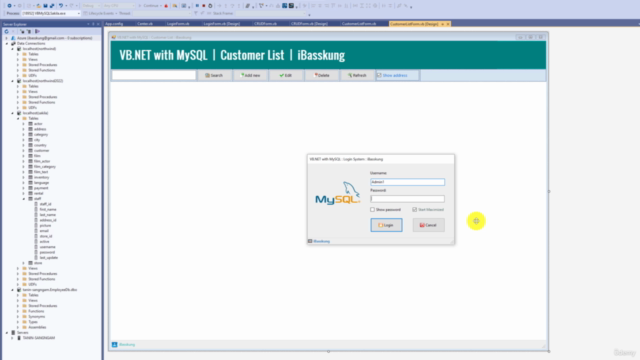Click the Undo icon in main toolbar
Image resolution: width=640 pixels, height=360 pixels.
pyautogui.click(x=61, y=6)
